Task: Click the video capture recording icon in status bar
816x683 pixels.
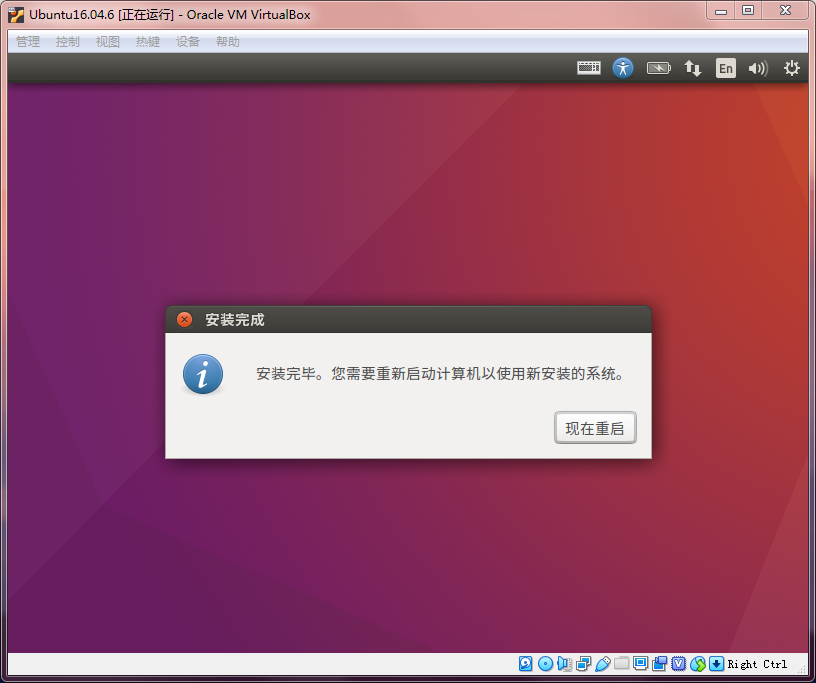Action: (660, 664)
